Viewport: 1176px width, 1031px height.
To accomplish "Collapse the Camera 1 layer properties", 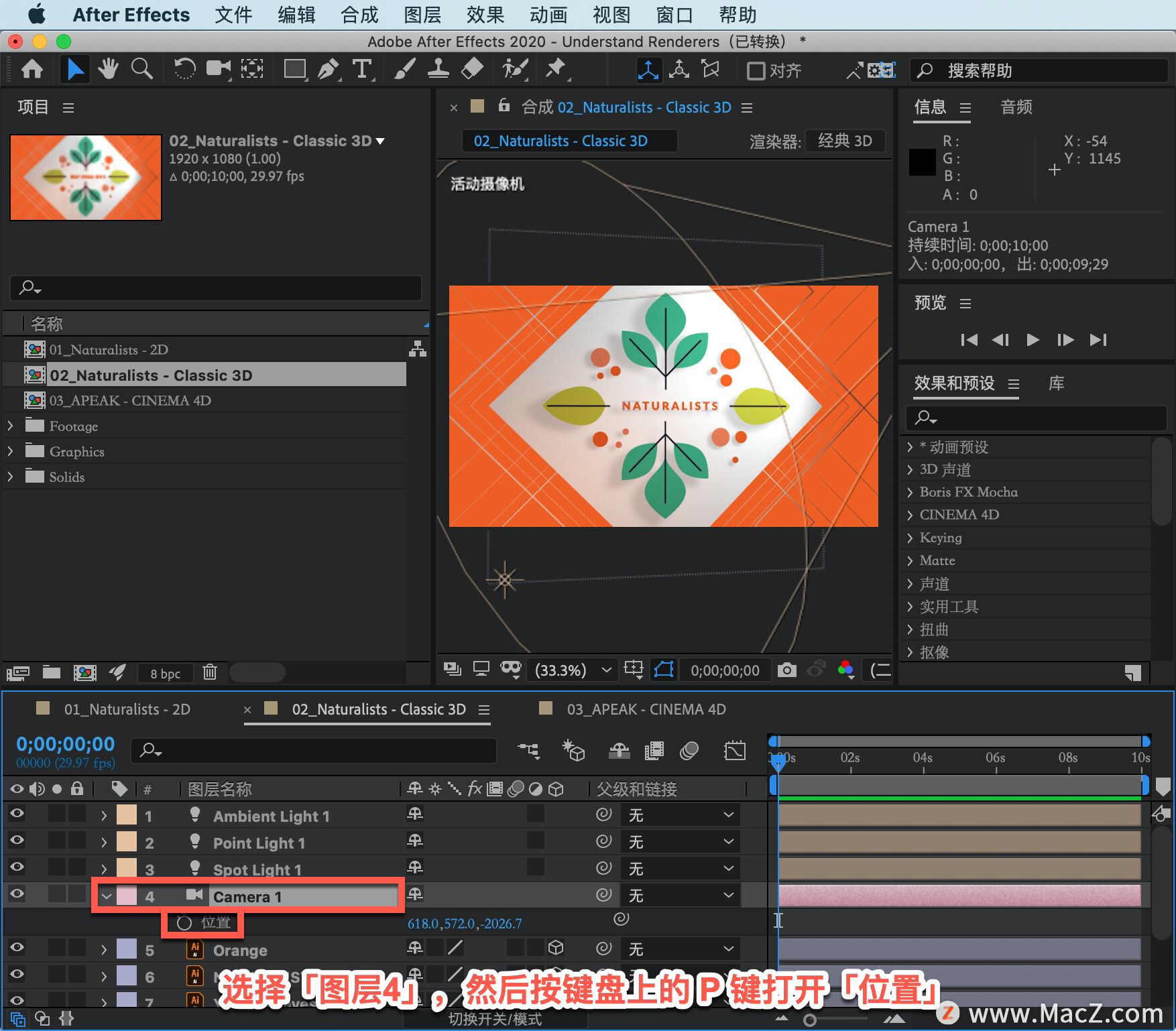I will point(106,896).
